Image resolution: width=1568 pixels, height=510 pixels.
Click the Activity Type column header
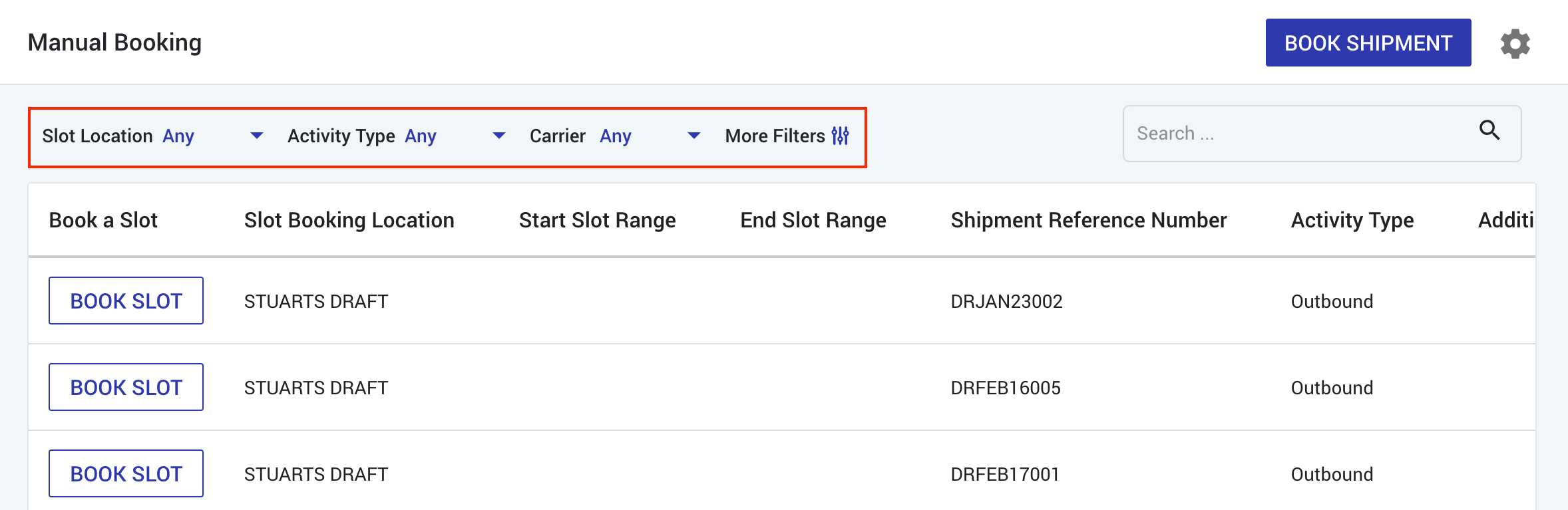pyautogui.click(x=1352, y=220)
